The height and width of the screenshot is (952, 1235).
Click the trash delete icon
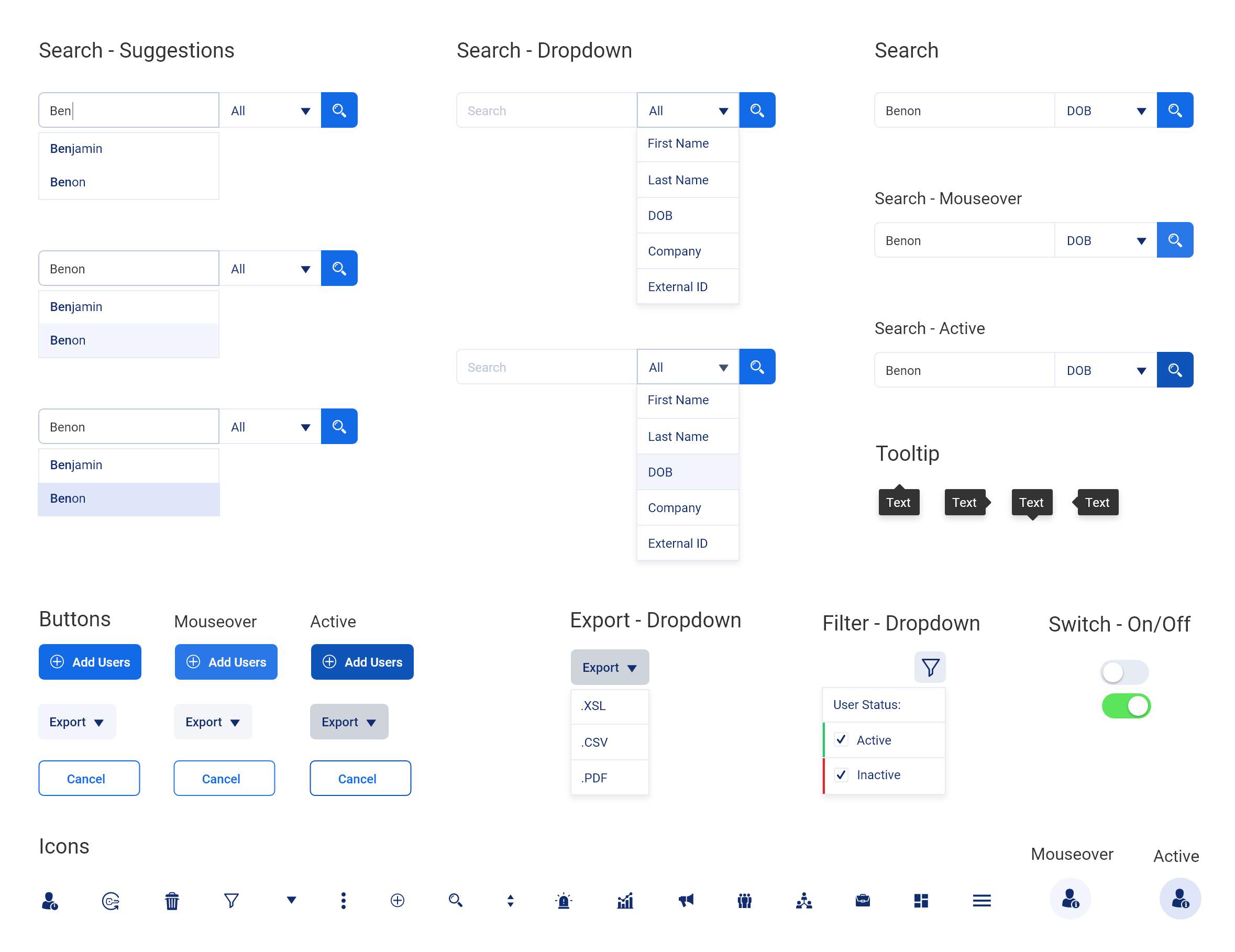click(172, 900)
